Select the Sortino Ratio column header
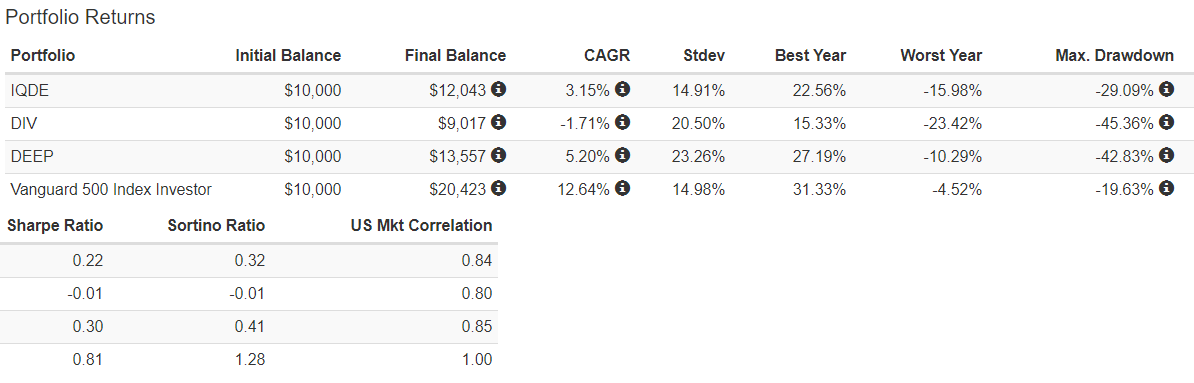The image size is (1194, 383). click(x=215, y=225)
